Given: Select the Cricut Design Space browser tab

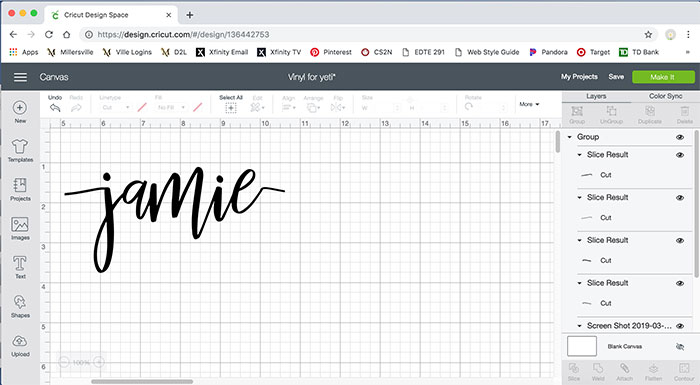Looking at the screenshot, I should point(111,15).
